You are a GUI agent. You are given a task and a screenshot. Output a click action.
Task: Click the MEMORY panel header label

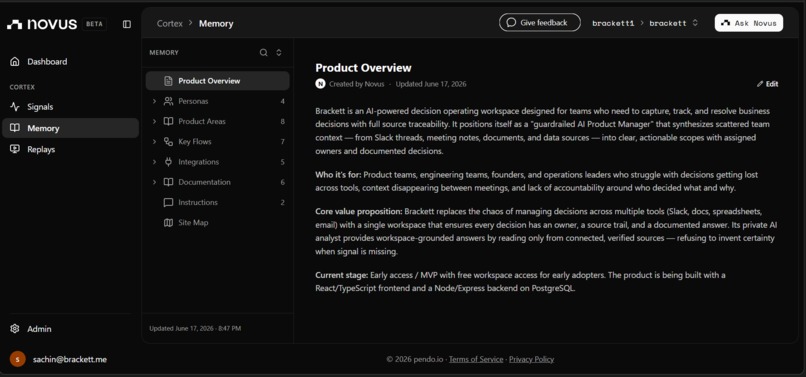point(164,52)
